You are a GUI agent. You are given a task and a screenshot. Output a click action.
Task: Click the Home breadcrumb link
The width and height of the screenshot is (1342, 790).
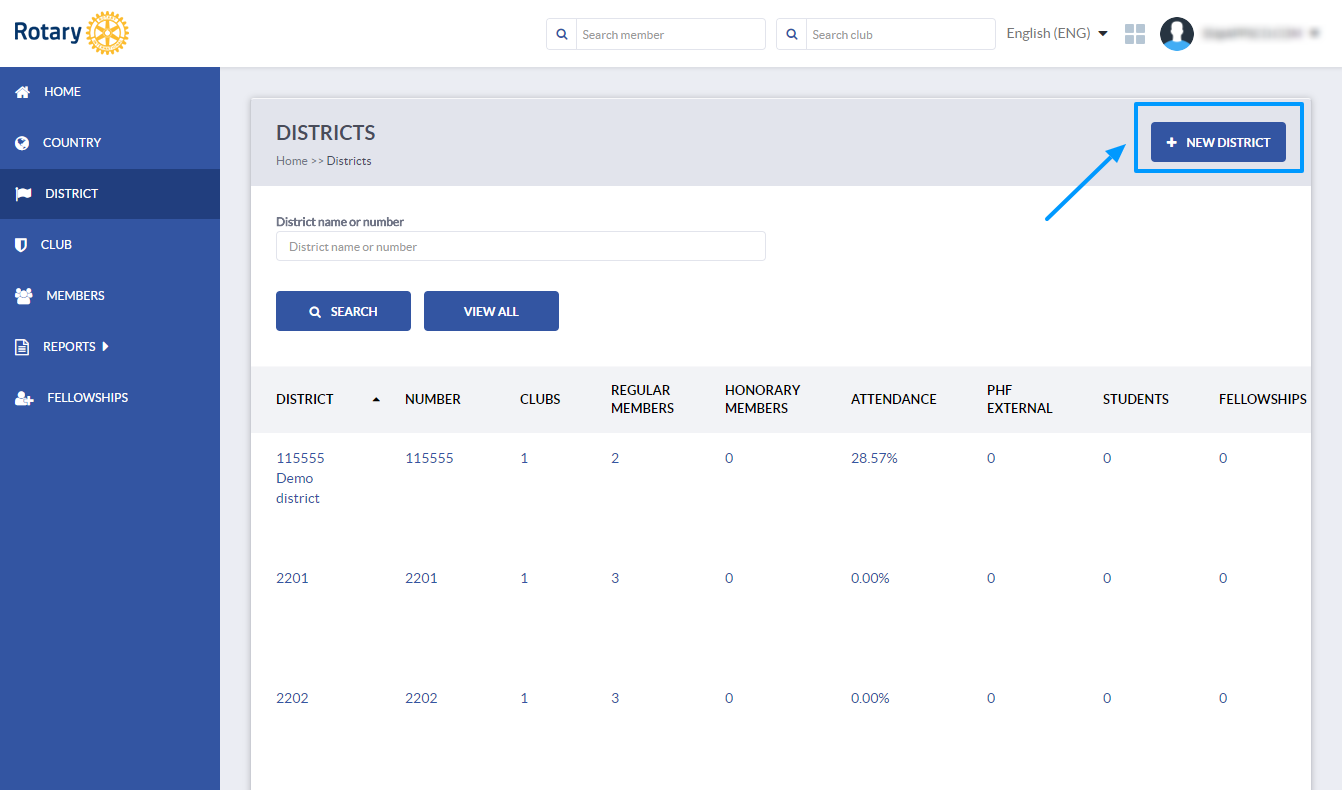(x=292, y=161)
